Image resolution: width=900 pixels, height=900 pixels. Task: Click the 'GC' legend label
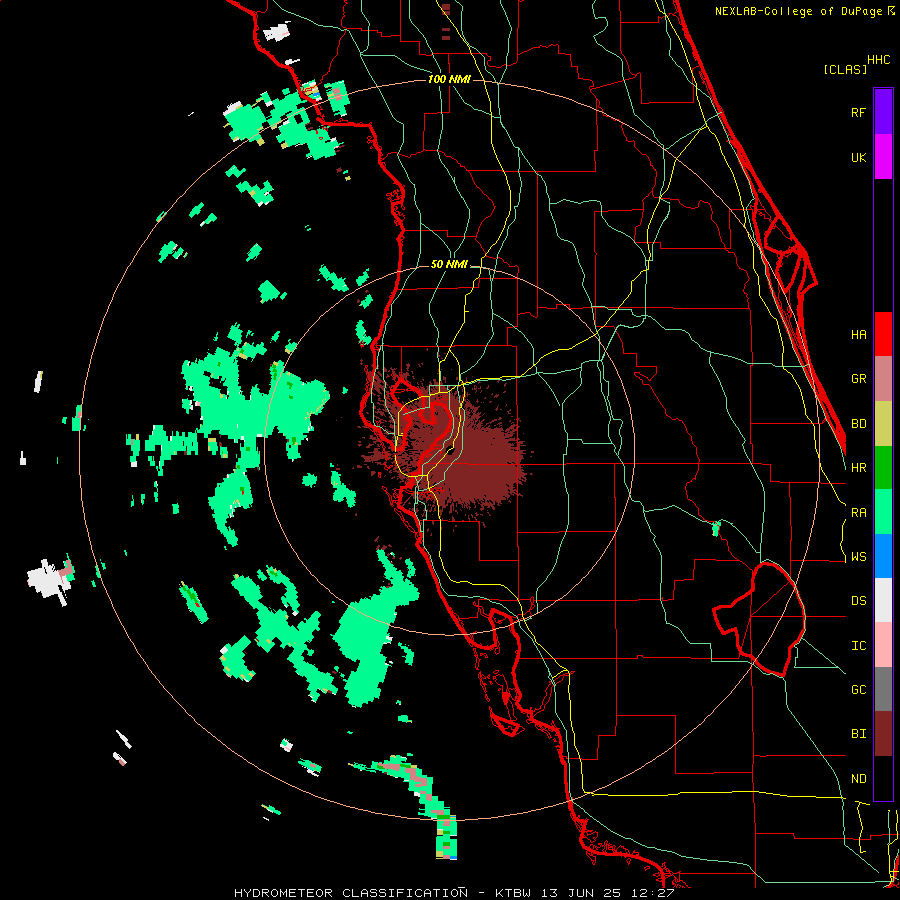[859, 690]
